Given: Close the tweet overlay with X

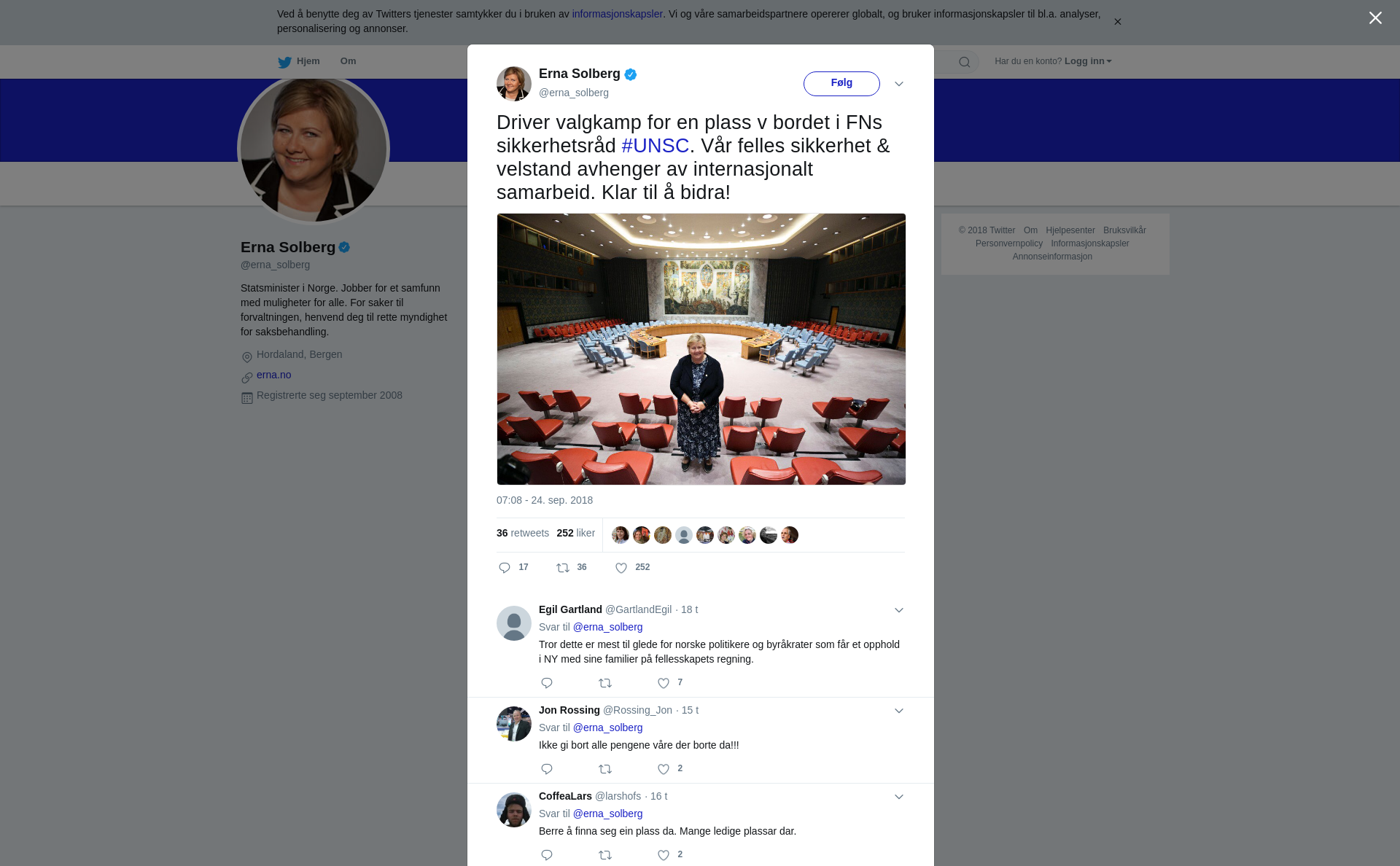Looking at the screenshot, I should click(1375, 18).
